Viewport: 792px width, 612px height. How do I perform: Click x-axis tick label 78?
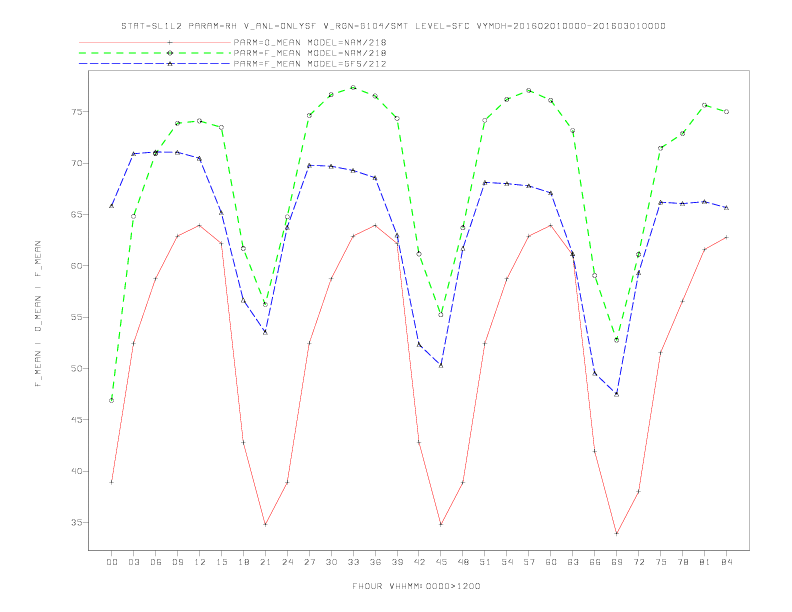coord(683,562)
